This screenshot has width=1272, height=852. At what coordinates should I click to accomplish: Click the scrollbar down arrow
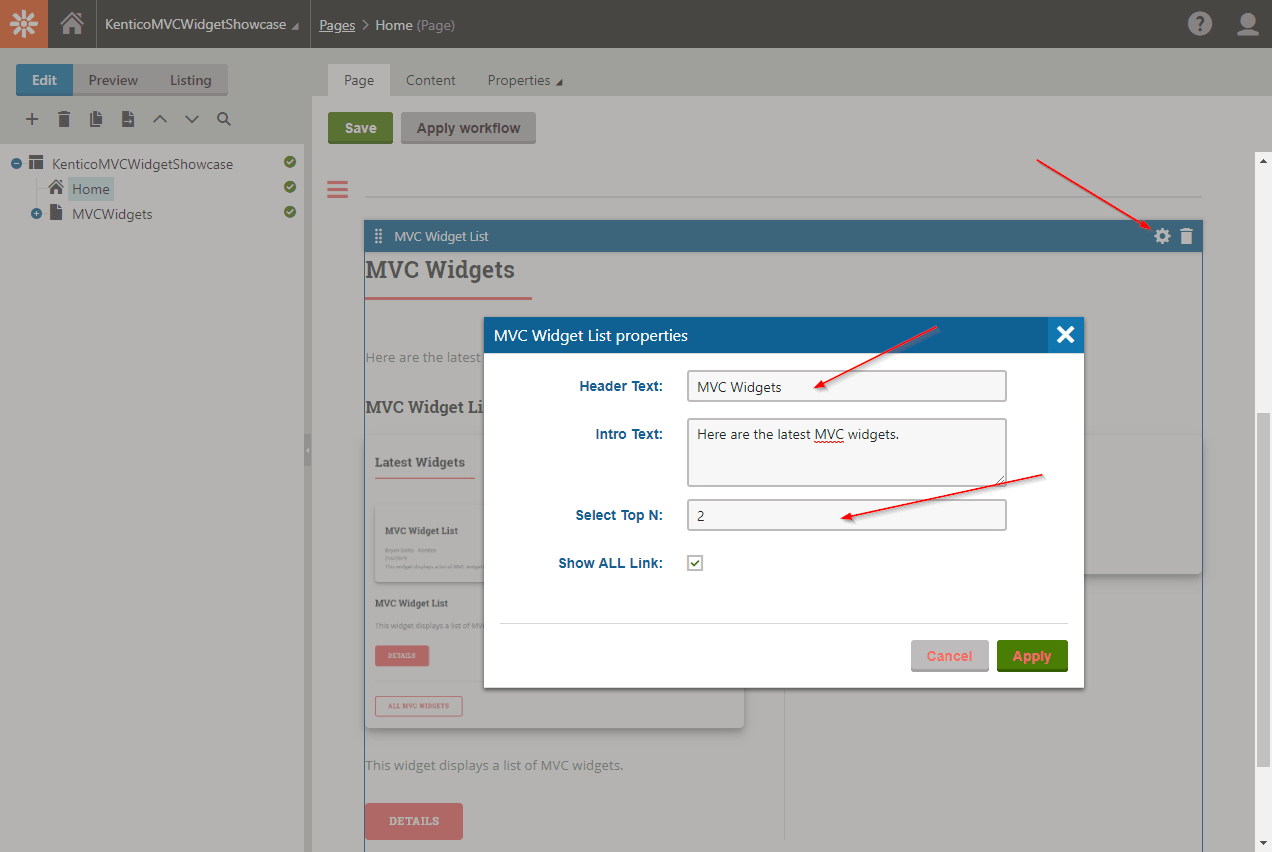pos(1263,843)
